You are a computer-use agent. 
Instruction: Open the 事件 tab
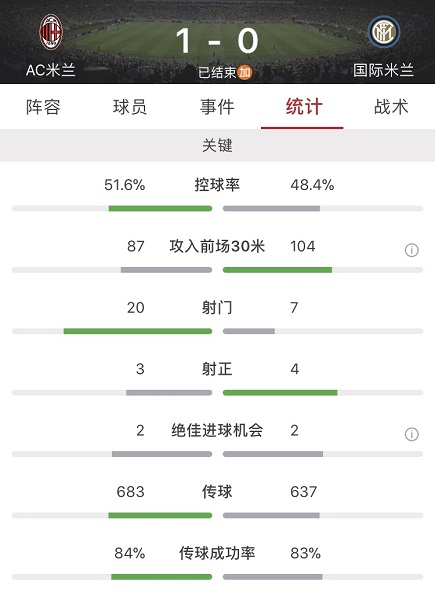(x=217, y=107)
